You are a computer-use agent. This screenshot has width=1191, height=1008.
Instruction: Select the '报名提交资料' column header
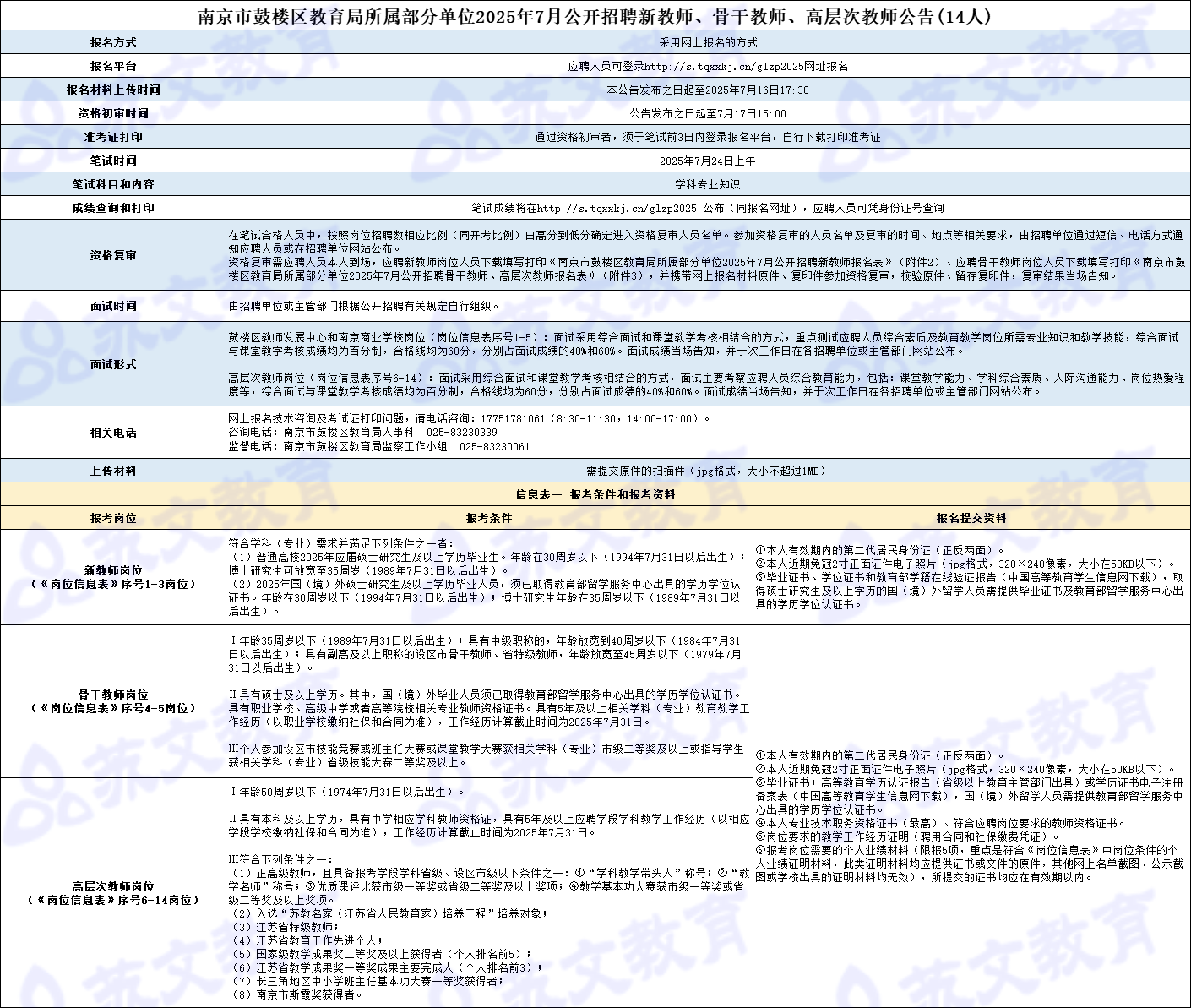point(971,518)
